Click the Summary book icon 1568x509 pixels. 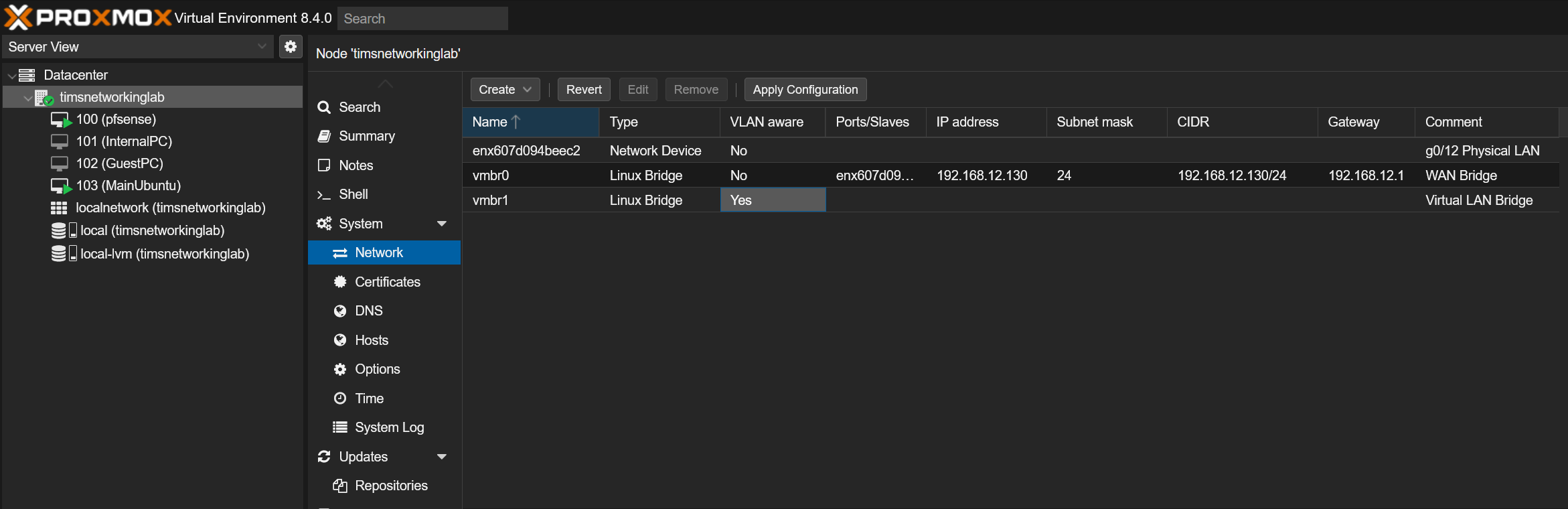[x=324, y=136]
